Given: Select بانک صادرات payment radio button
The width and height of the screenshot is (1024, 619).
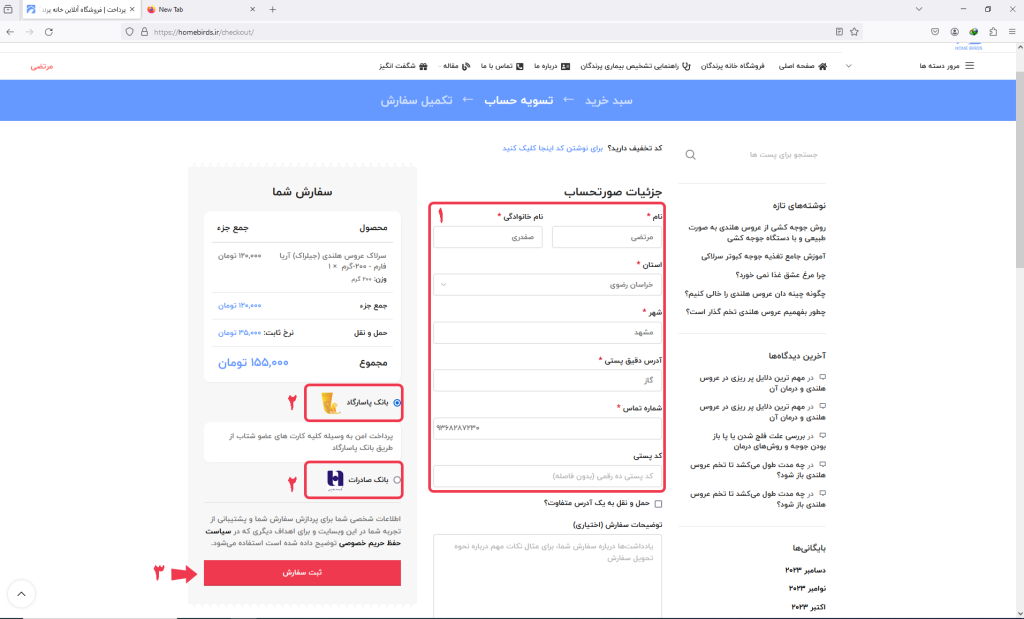Looking at the screenshot, I should [397, 480].
